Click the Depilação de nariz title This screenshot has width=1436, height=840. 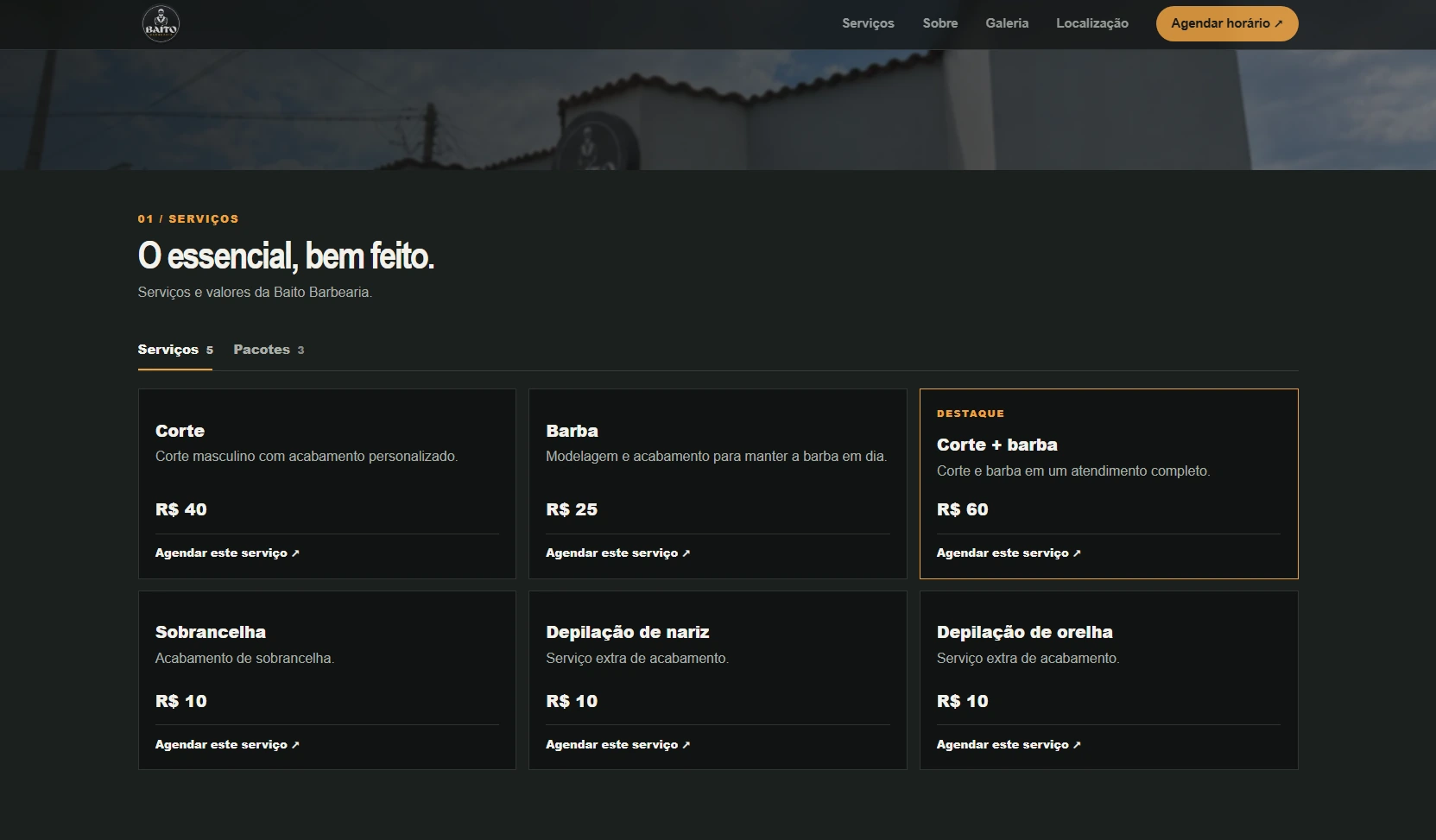click(628, 632)
